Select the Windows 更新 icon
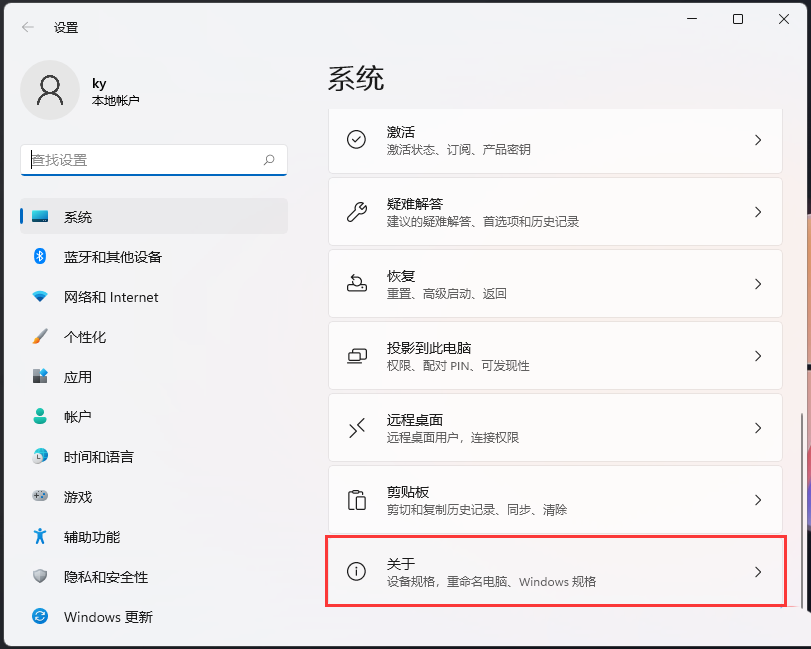 (x=38, y=617)
